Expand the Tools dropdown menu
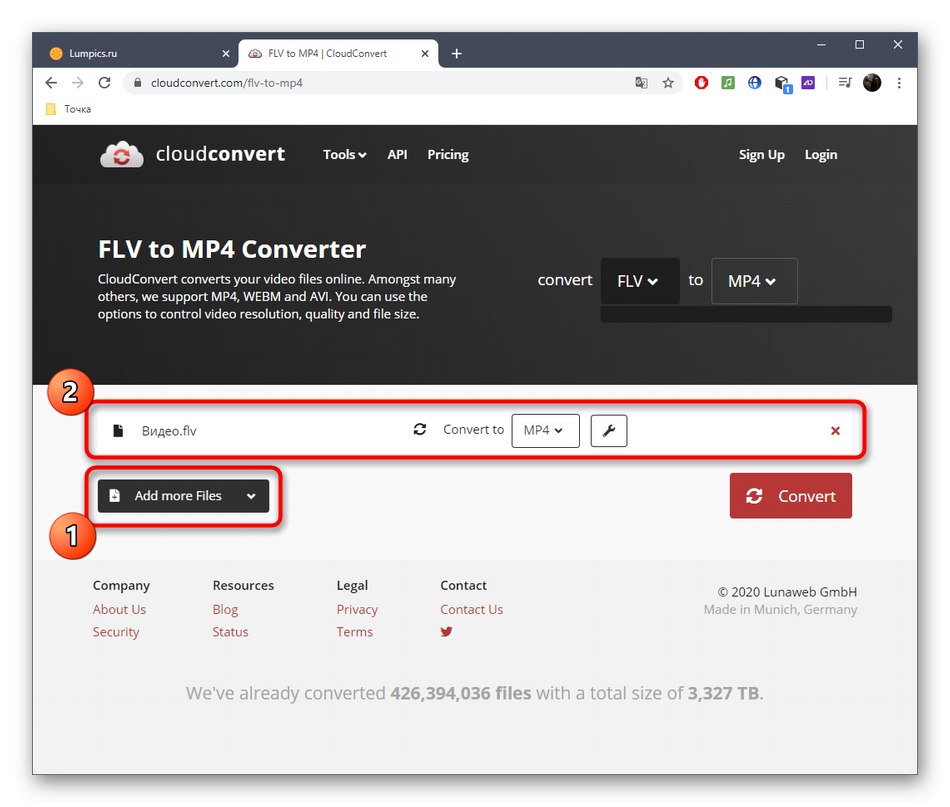The image size is (950, 807). click(344, 155)
